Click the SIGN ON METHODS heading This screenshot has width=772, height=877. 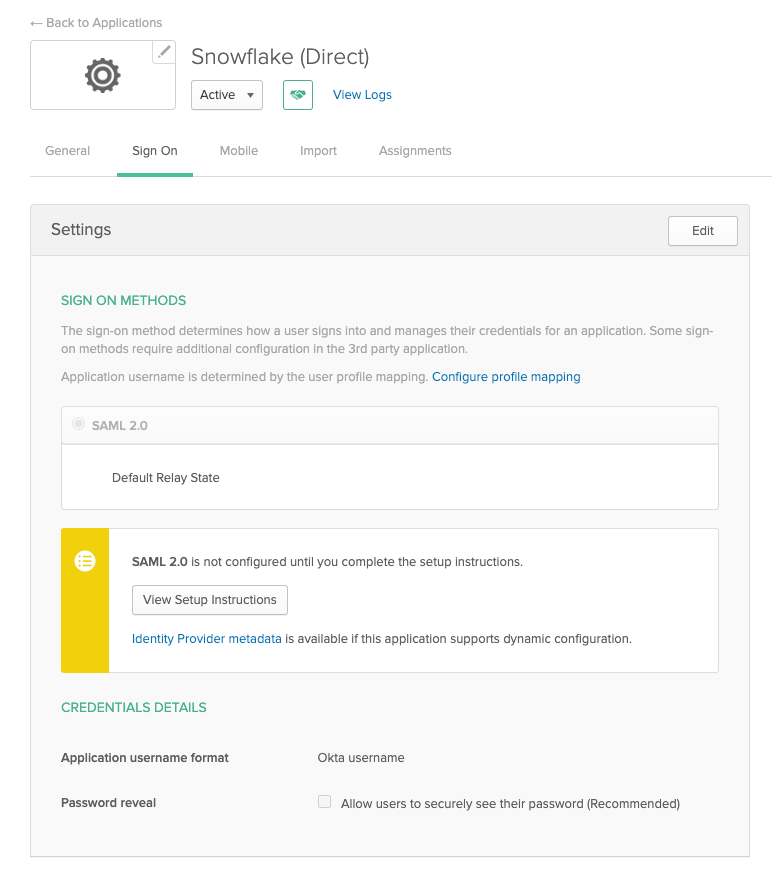tap(124, 300)
